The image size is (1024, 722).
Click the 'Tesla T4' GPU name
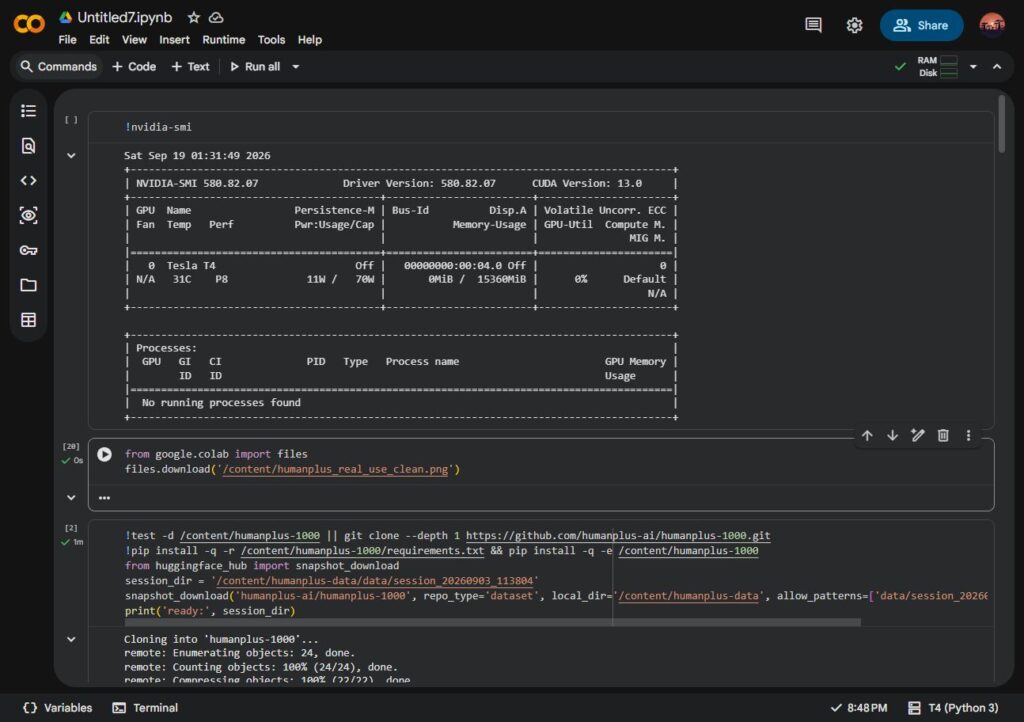[191, 266]
